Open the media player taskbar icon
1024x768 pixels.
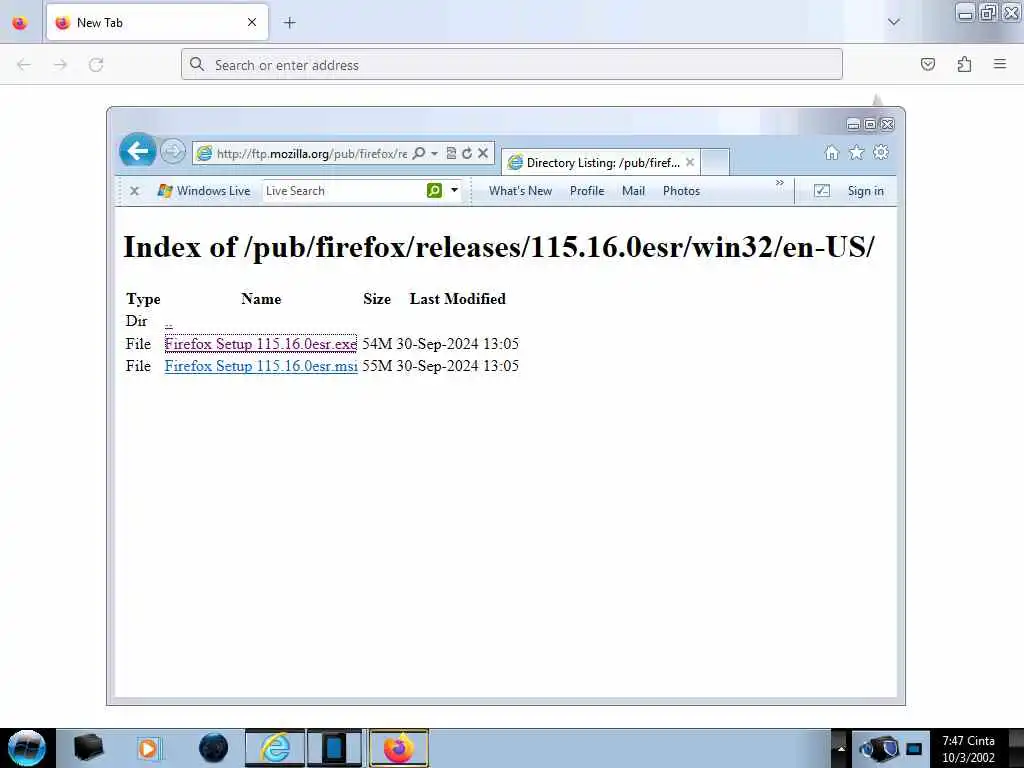[148, 748]
